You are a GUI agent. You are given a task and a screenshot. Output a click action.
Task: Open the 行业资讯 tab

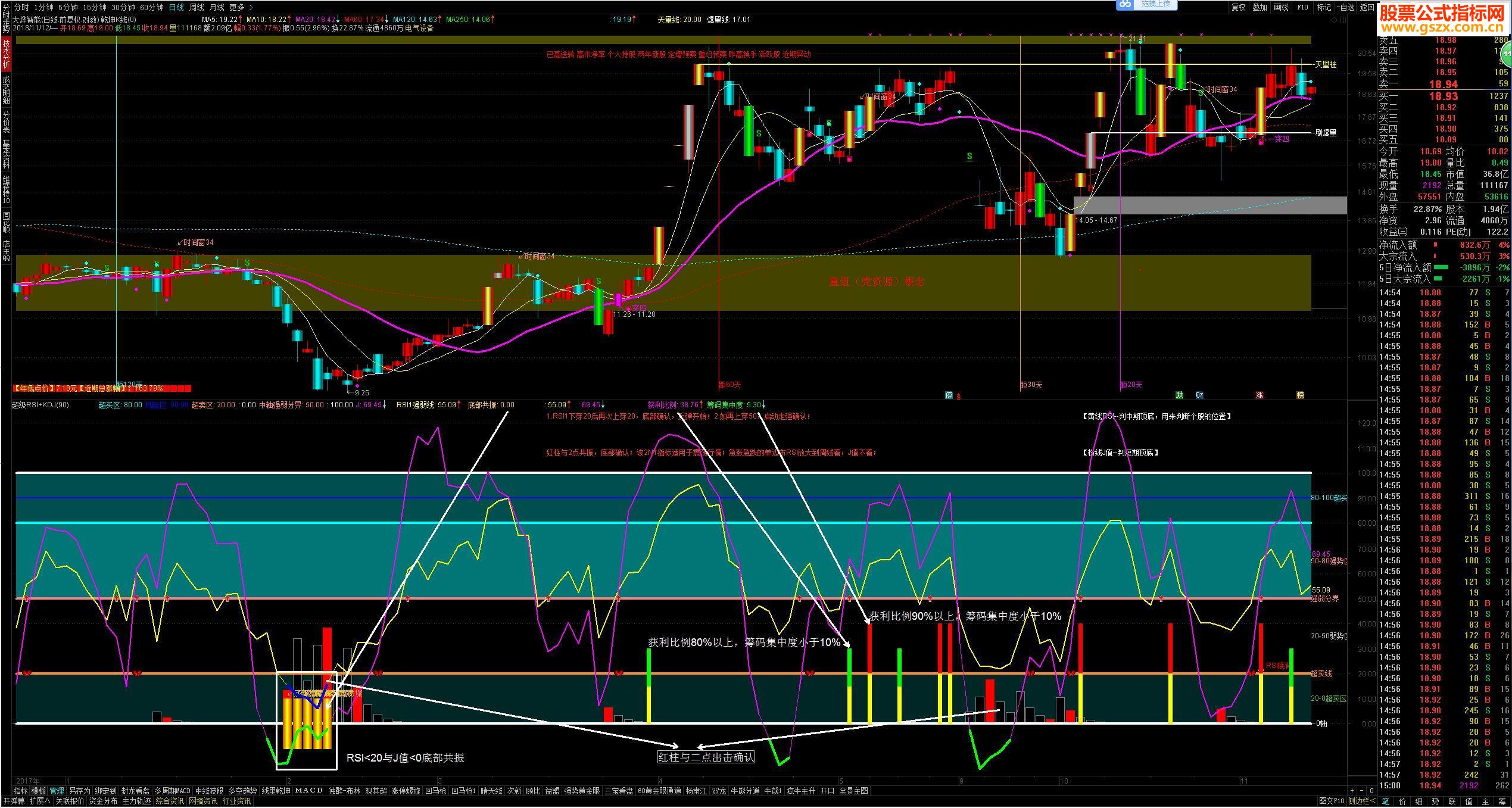pyautogui.click(x=236, y=801)
